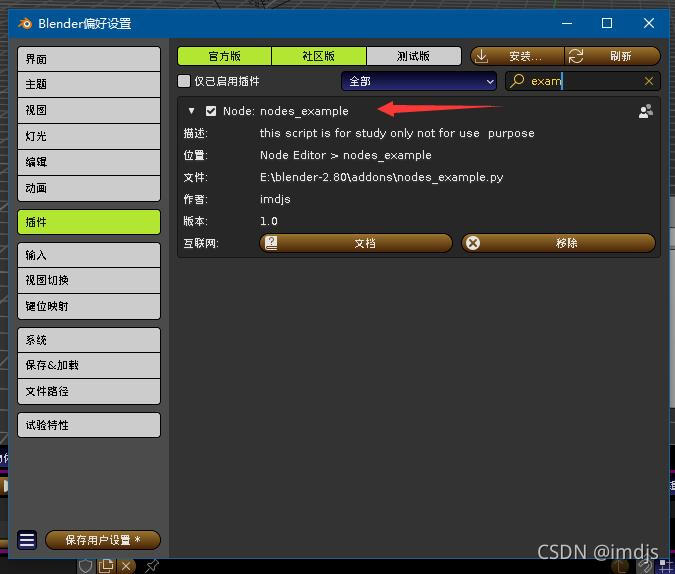The image size is (675, 574).
Task: Click the 移除 remove button
Action: [558, 243]
